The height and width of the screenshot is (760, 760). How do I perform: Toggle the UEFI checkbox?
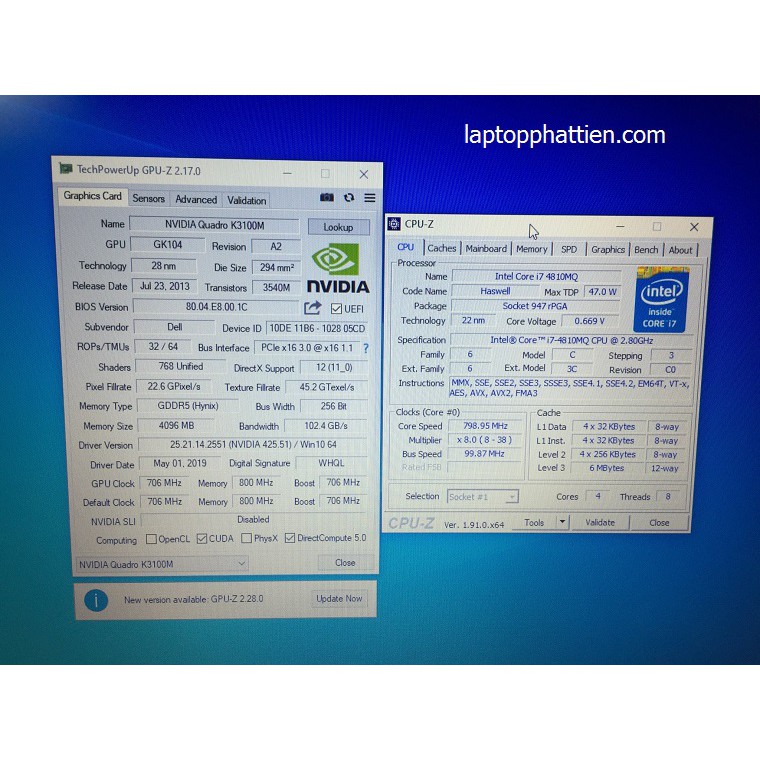(336, 309)
